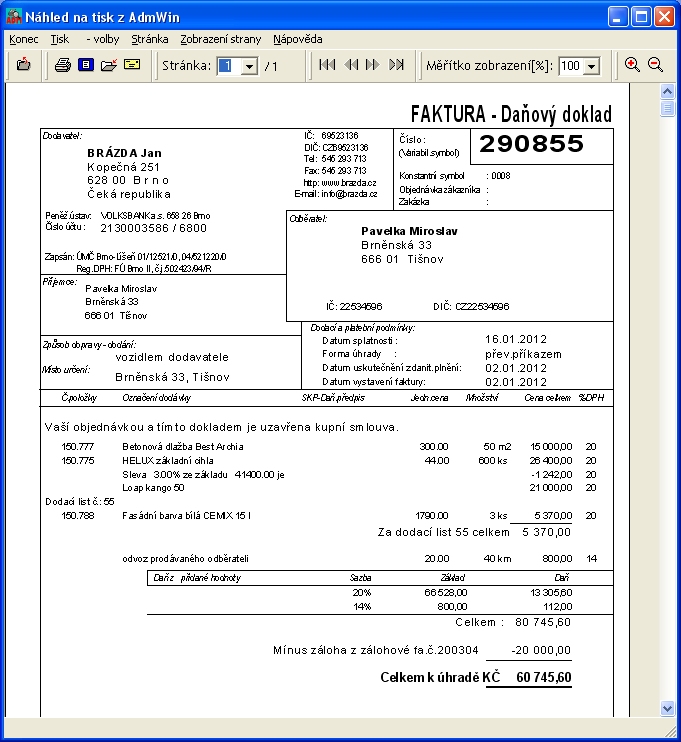Click invoice number 290855
681x742 pixels.
pyautogui.click(x=531, y=144)
